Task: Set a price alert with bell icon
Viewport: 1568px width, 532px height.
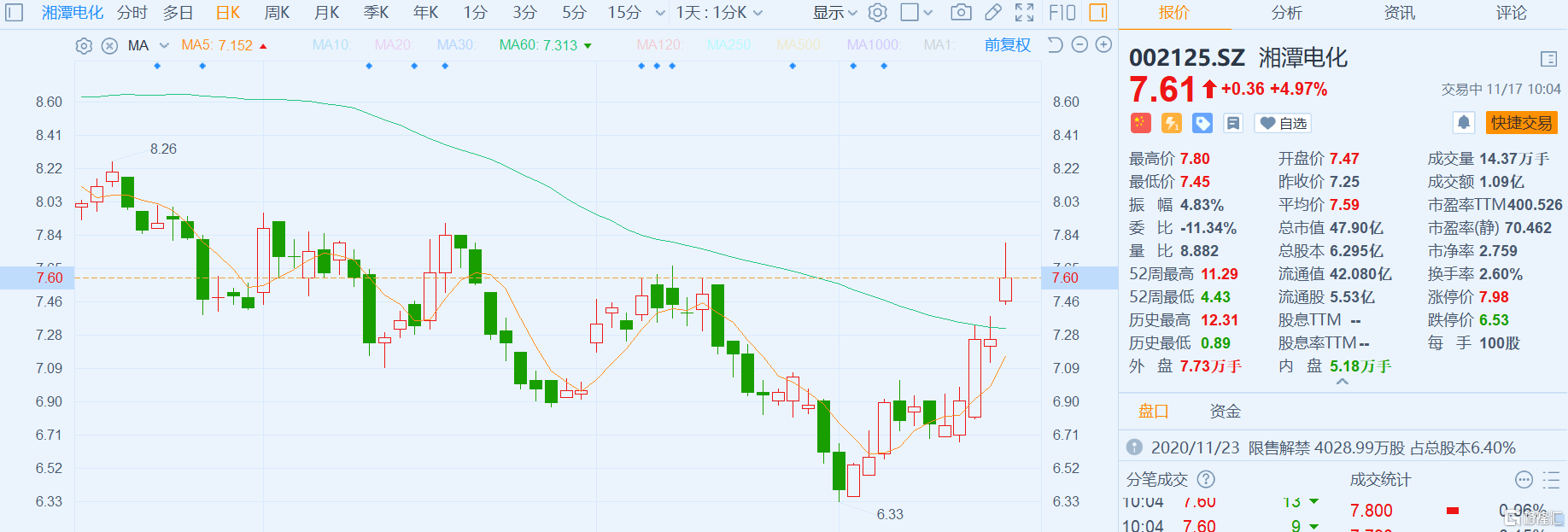Action: coord(1464,123)
